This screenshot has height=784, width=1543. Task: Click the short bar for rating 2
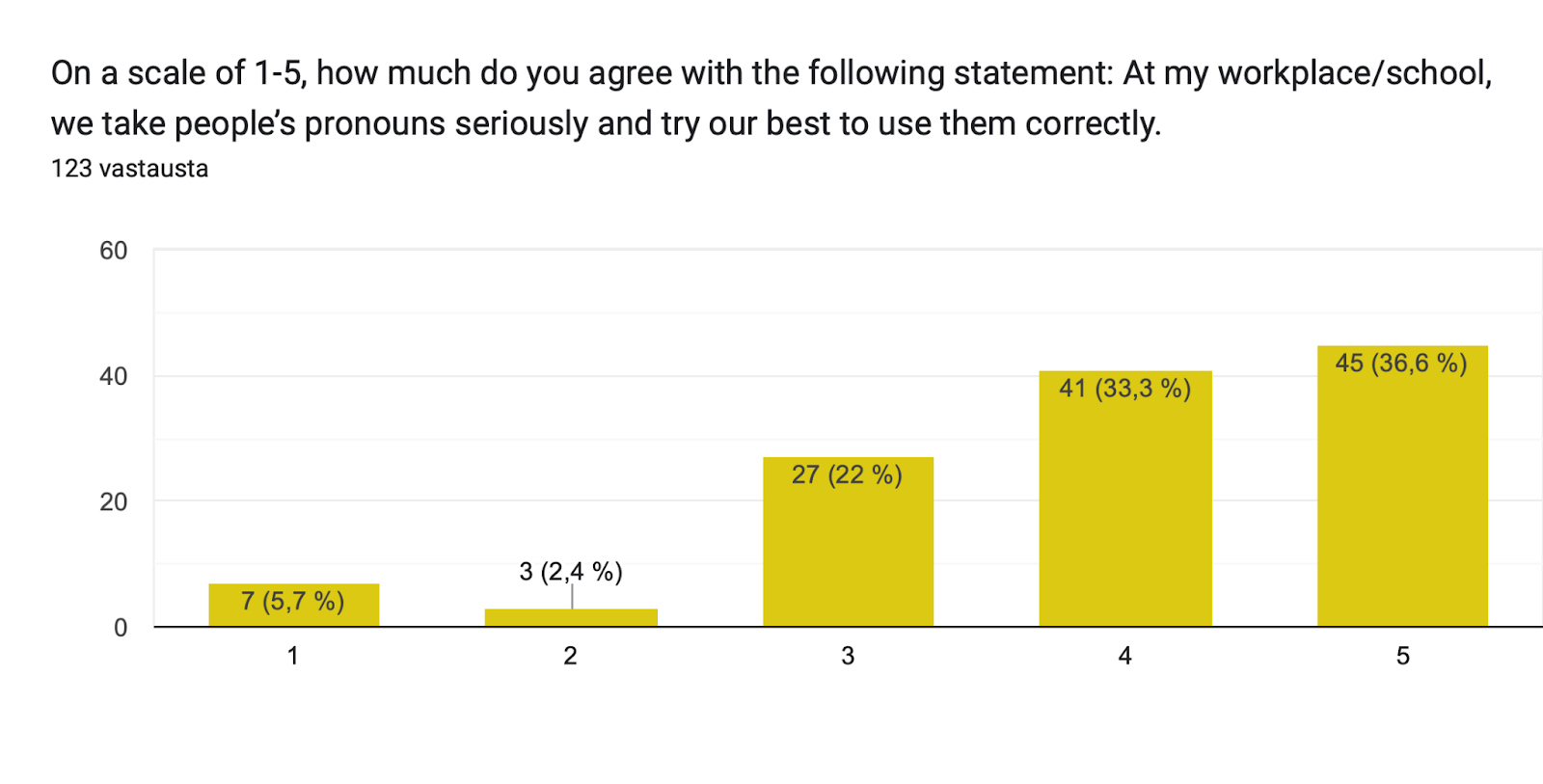[x=571, y=618]
